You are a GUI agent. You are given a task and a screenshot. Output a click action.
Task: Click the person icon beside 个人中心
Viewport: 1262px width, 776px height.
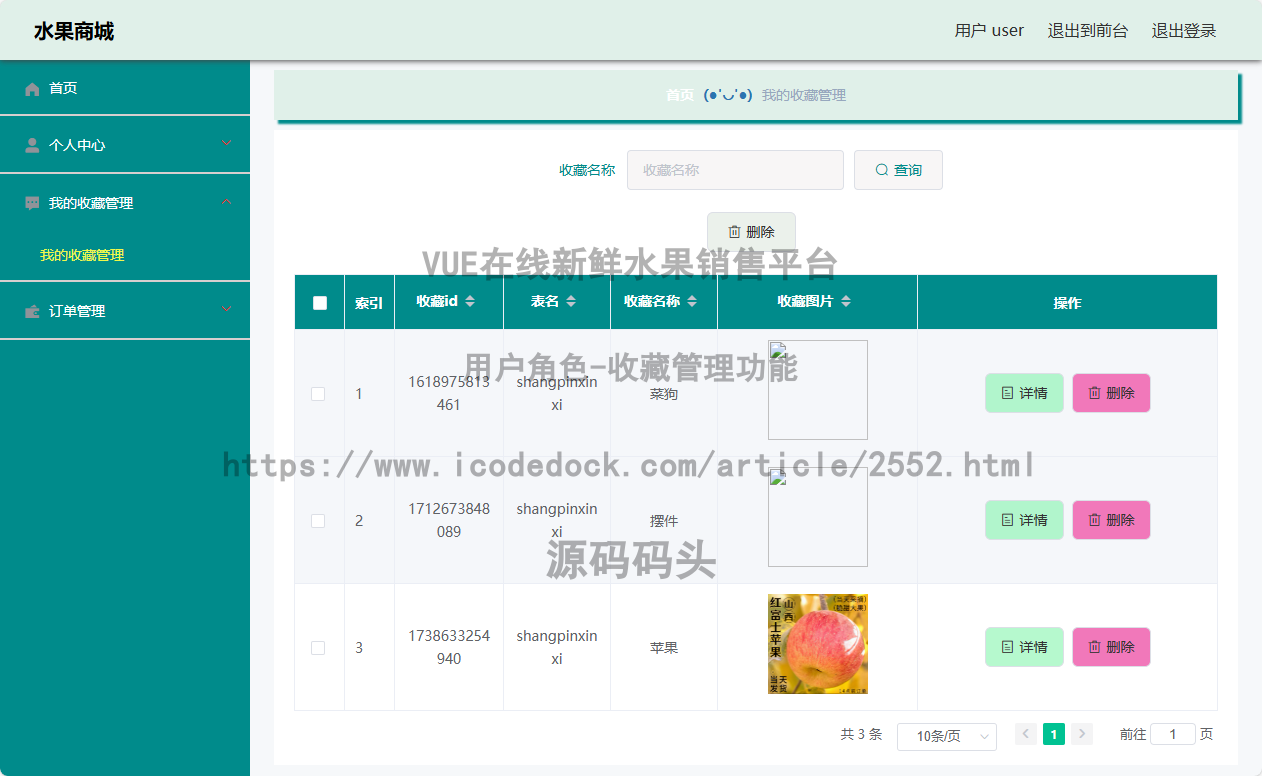pos(32,145)
